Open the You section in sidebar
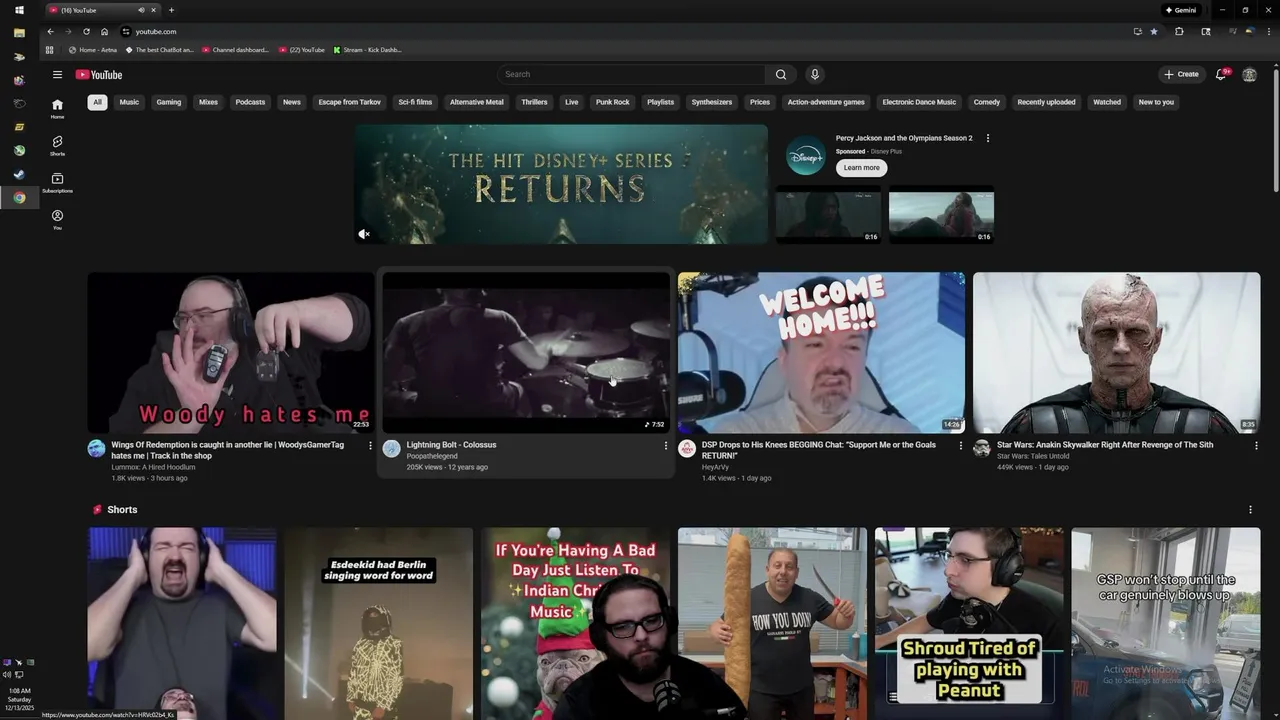Viewport: 1280px width, 720px height. tap(57, 220)
